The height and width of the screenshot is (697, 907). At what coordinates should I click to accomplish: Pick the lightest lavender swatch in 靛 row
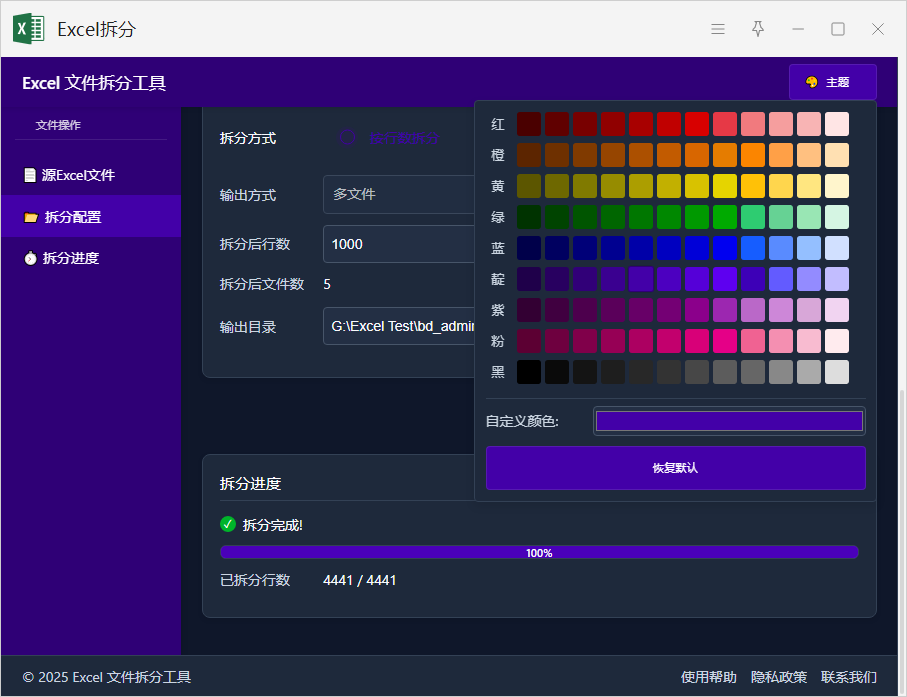(x=836, y=279)
